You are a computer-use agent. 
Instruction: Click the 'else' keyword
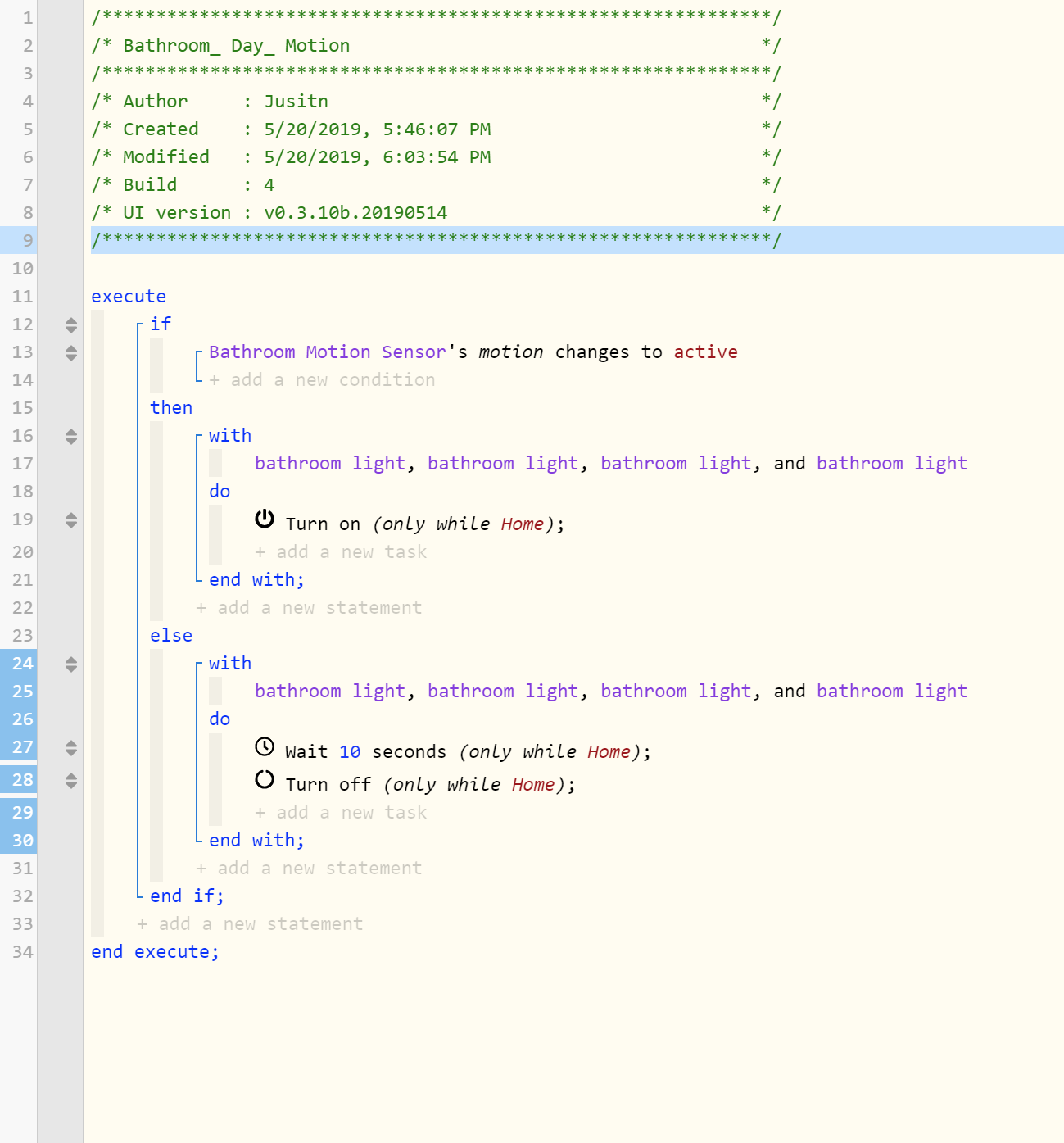point(171,635)
